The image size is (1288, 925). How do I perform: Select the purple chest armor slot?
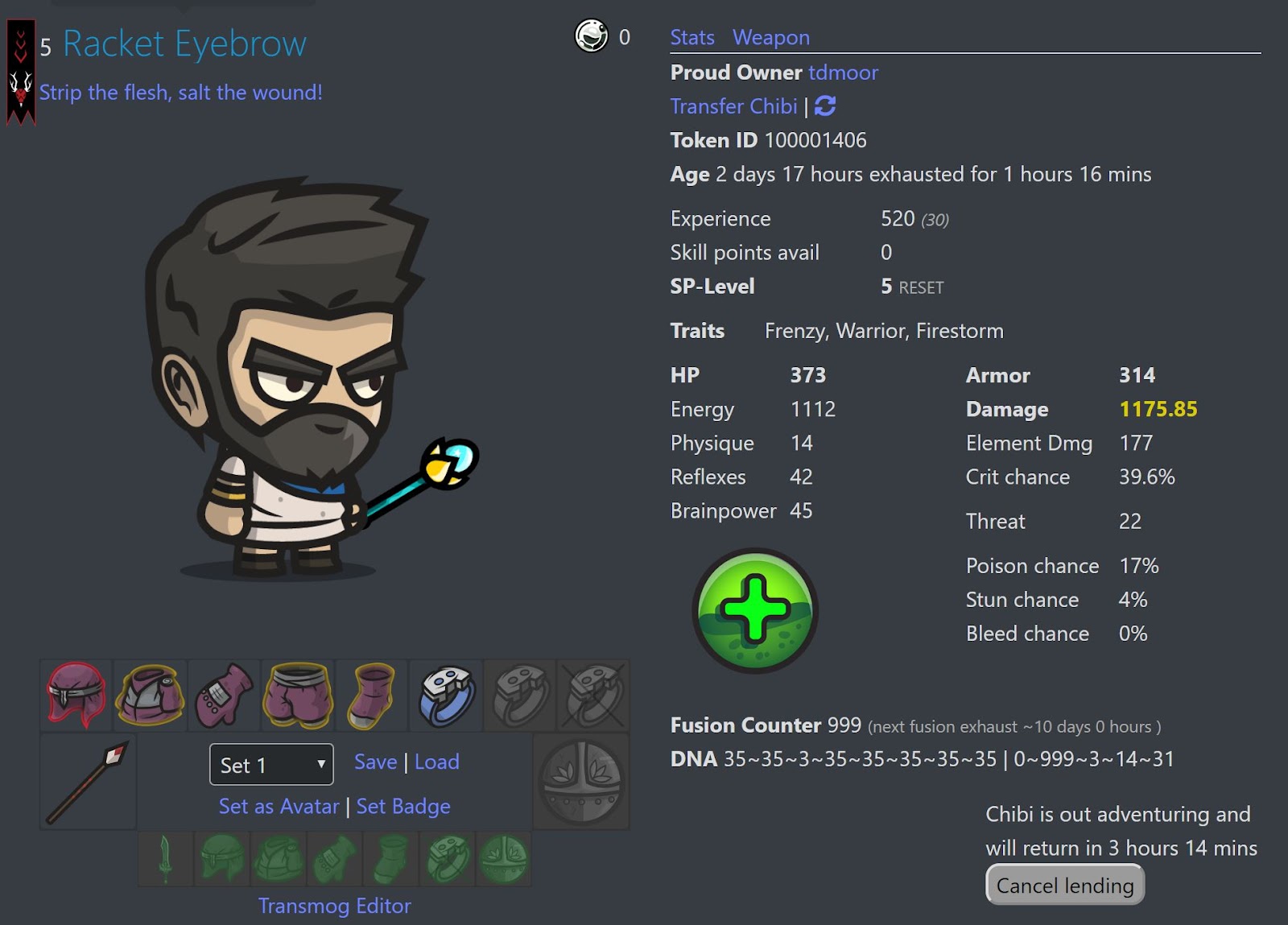[x=150, y=696]
